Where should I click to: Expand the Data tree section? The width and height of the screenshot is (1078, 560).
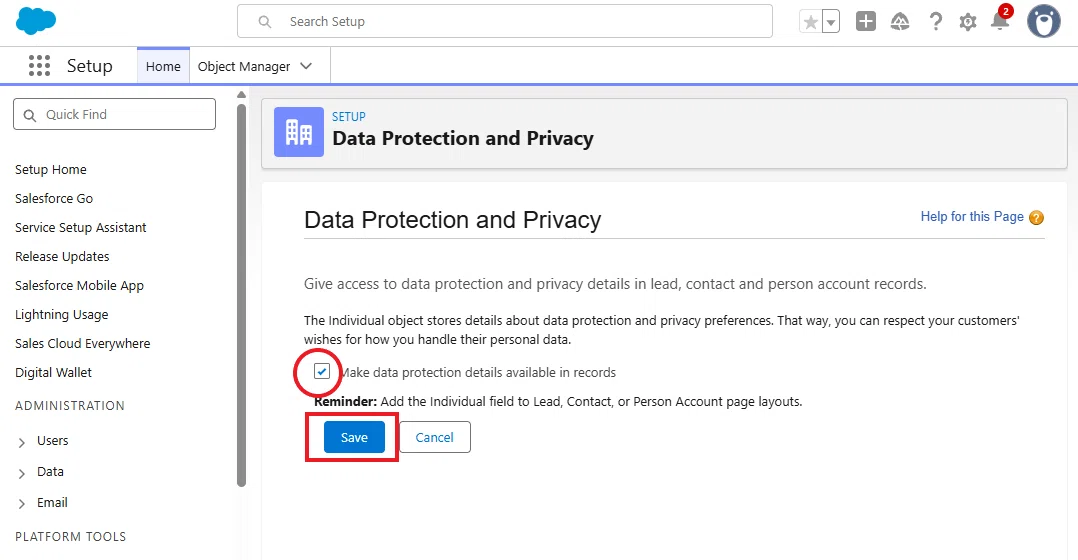[x=21, y=473]
